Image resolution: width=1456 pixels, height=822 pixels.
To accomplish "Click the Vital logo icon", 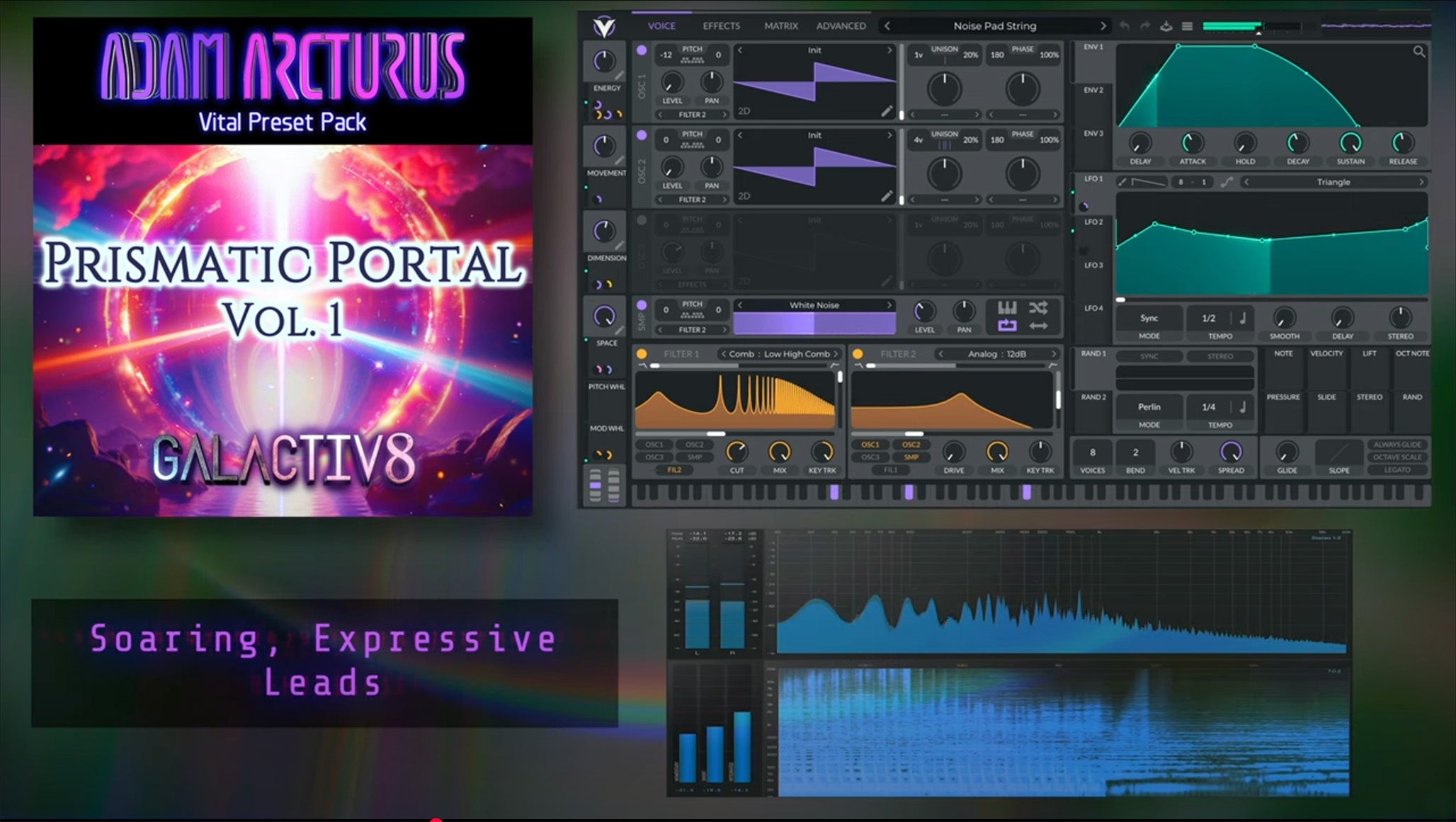I will pyautogui.click(x=604, y=26).
